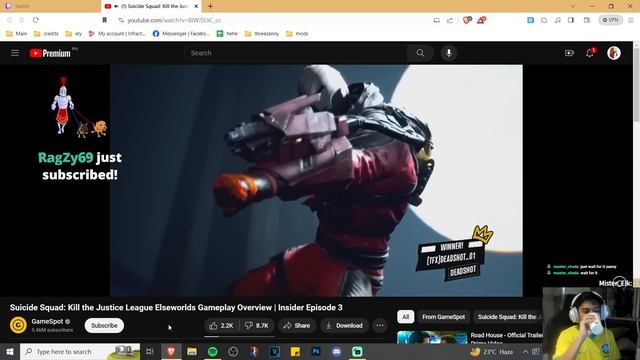Open the browser main menu
The image size is (640, 360).
pos(631,20)
